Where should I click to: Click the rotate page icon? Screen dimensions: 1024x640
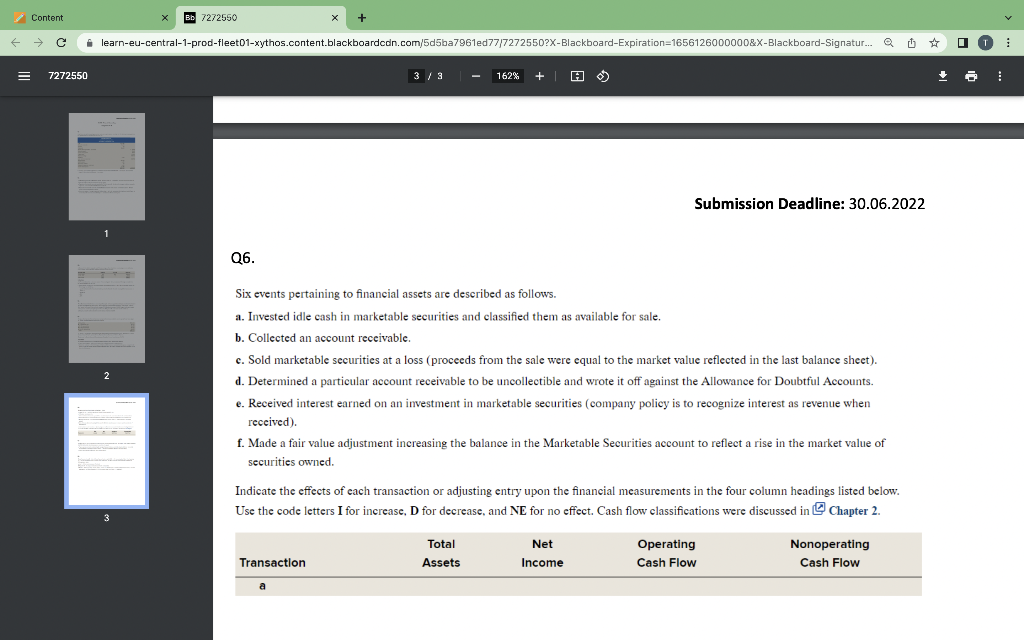click(x=601, y=75)
